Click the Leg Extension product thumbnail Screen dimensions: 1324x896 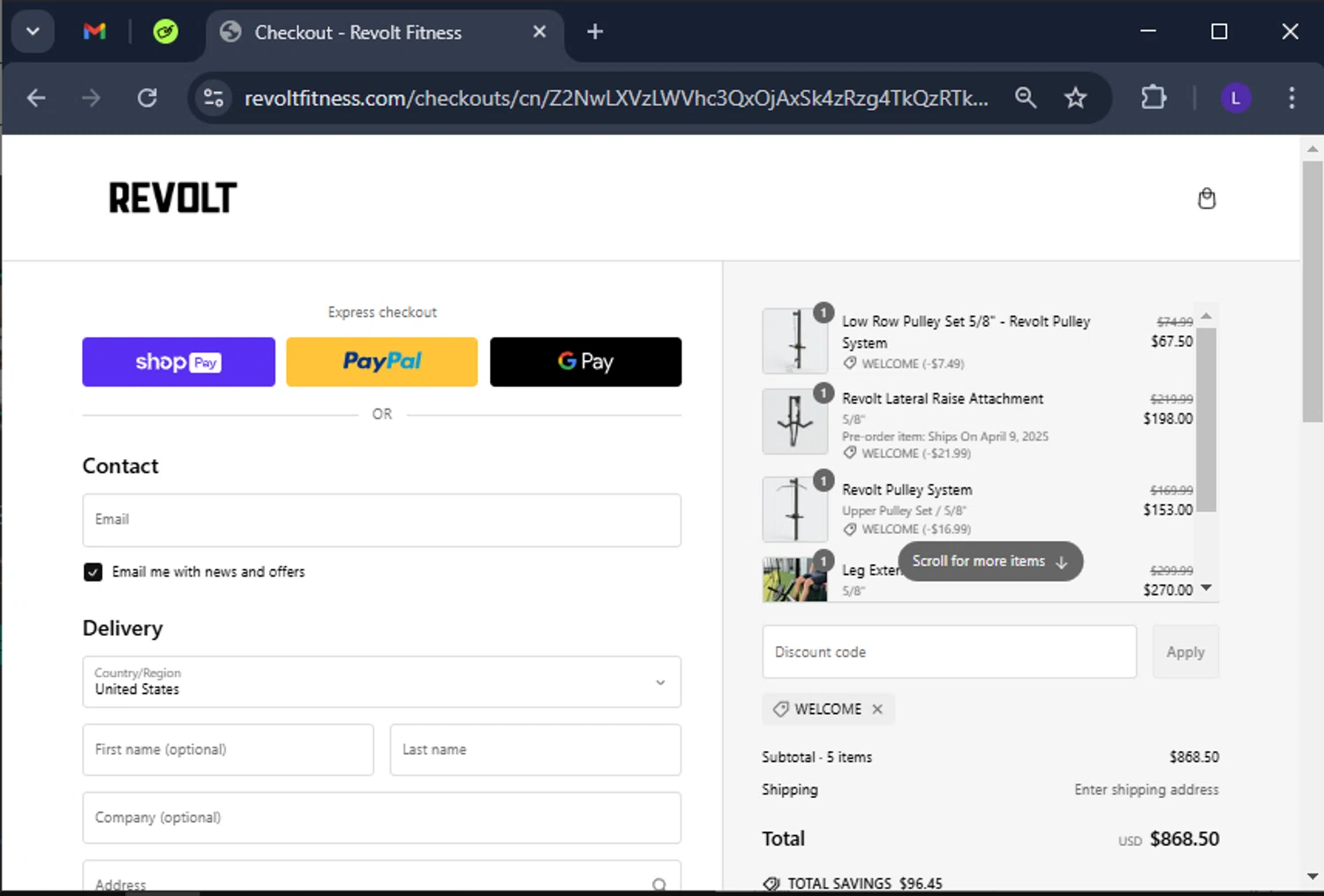click(x=795, y=579)
